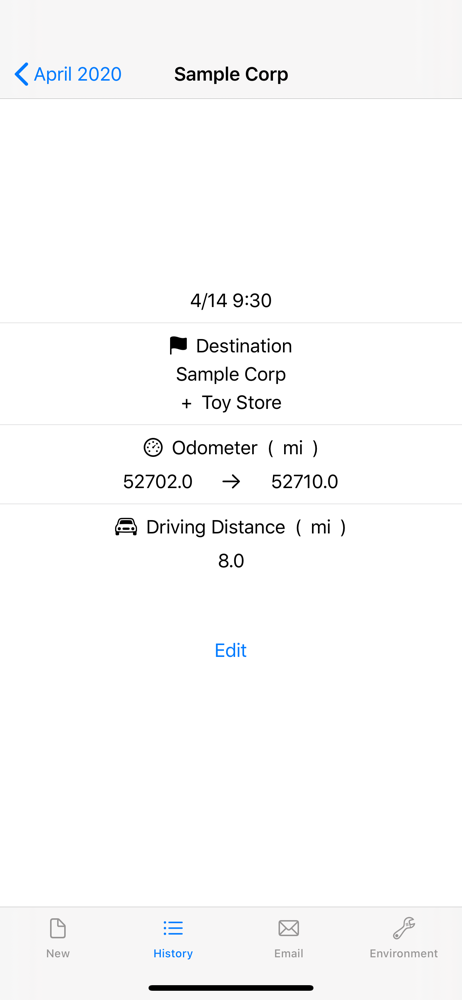Switch to the New tab label
The width and height of the screenshot is (462, 1000).
click(57, 953)
